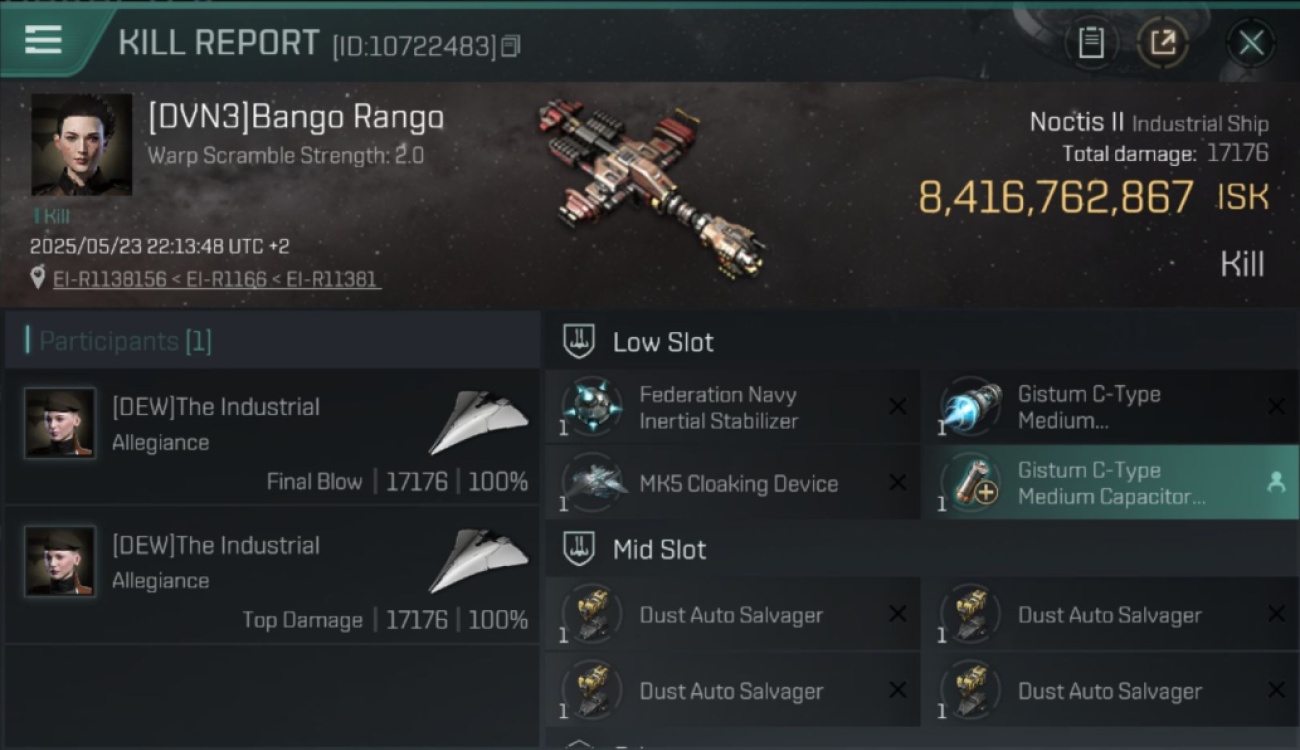Tap the first Dust Auto Salvager icon
This screenshot has width=1300, height=750.
(x=592, y=614)
